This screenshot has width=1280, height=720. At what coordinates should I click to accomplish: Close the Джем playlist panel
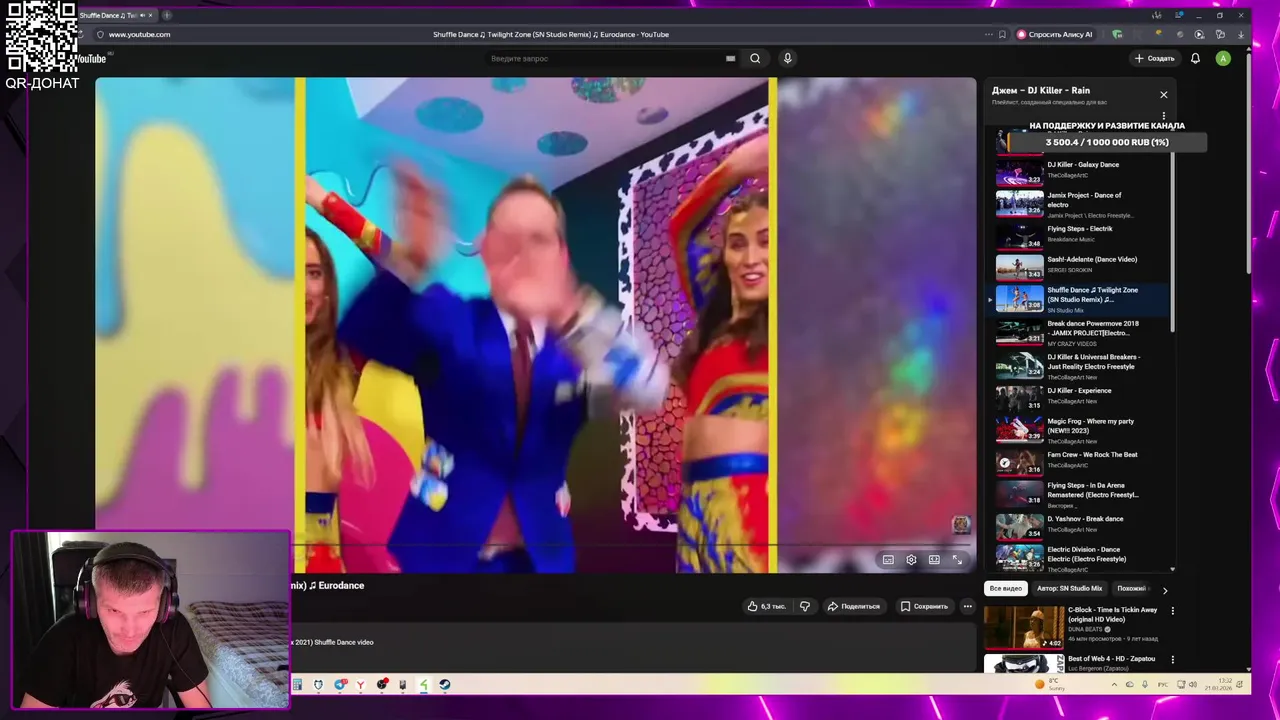point(1163,95)
